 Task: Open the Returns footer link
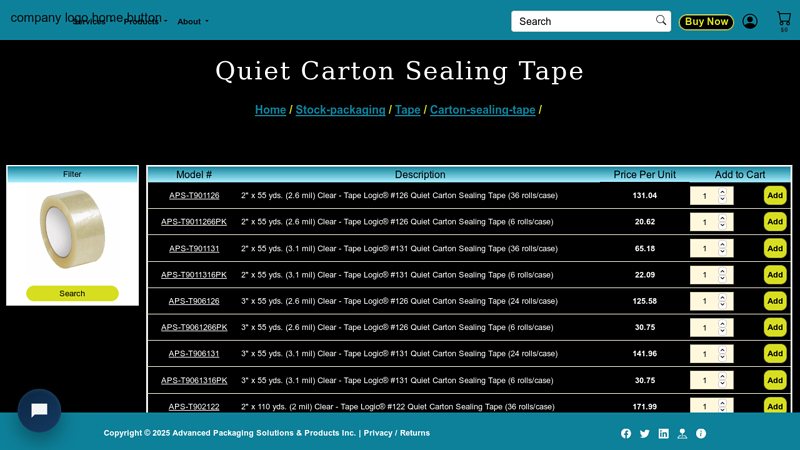415,433
